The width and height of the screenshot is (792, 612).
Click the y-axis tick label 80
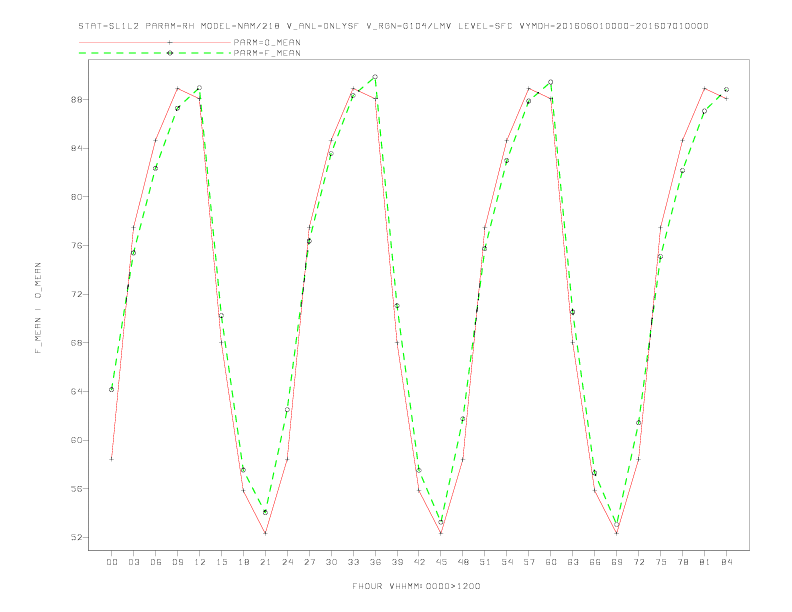[x=76, y=196]
